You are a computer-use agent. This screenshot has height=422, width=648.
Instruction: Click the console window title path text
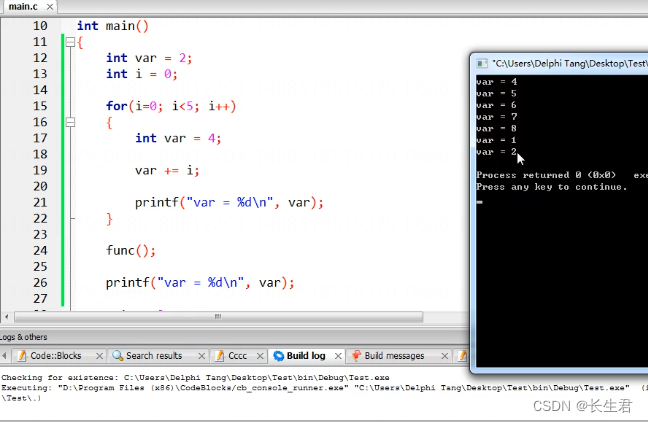point(570,64)
